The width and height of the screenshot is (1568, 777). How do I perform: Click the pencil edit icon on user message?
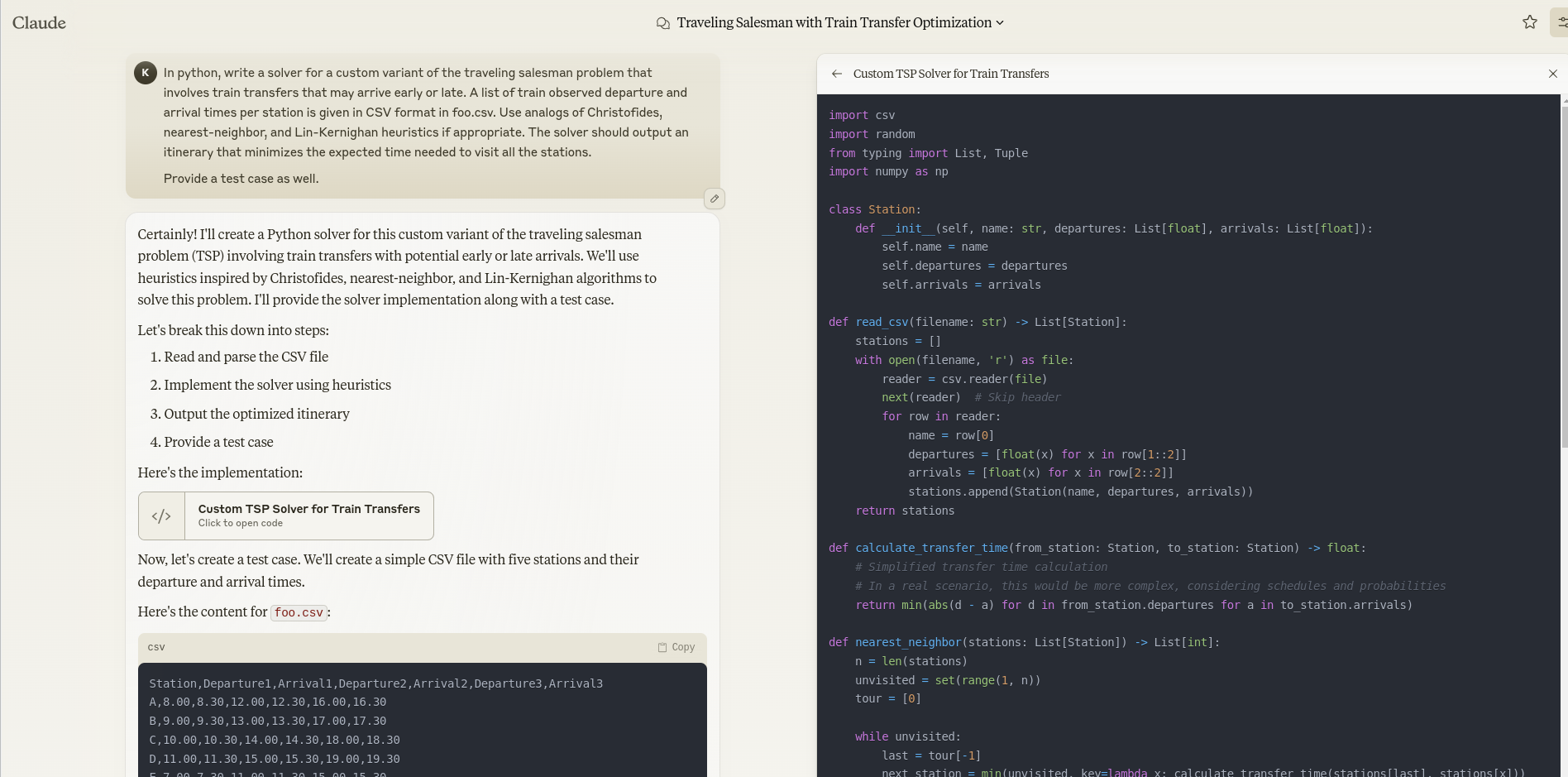coord(715,199)
